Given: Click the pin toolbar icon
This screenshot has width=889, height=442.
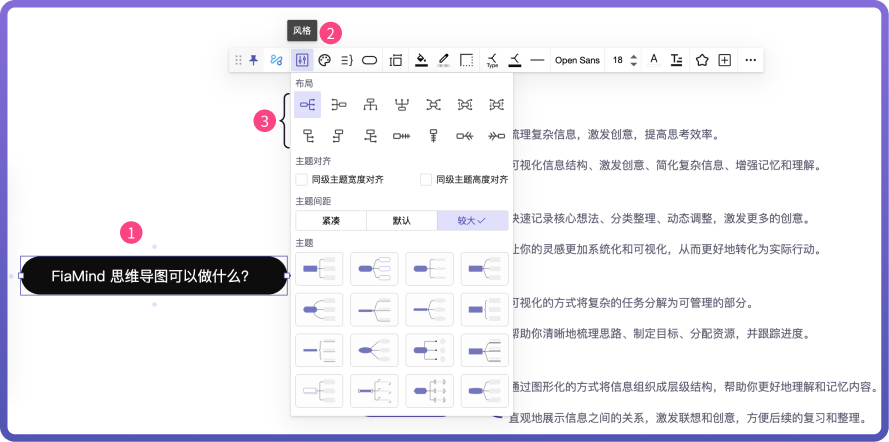Looking at the screenshot, I should pos(253,60).
